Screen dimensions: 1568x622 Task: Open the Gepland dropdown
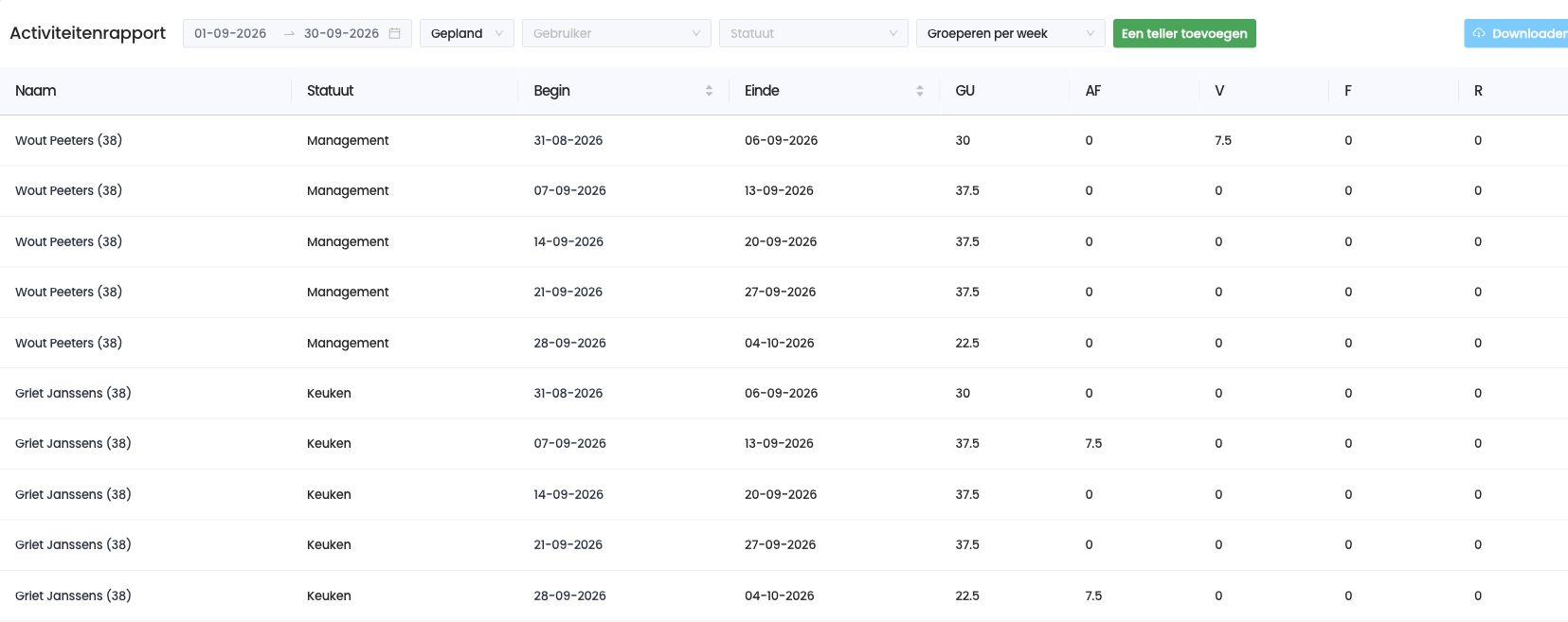tap(467, 33)
